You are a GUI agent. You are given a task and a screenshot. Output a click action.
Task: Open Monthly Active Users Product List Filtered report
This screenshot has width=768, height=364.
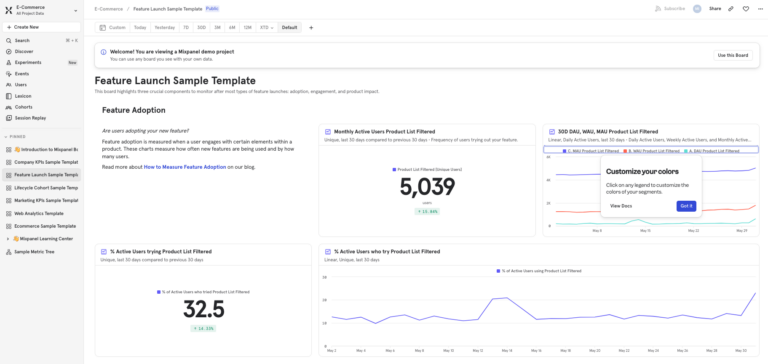tap(384, 131)
